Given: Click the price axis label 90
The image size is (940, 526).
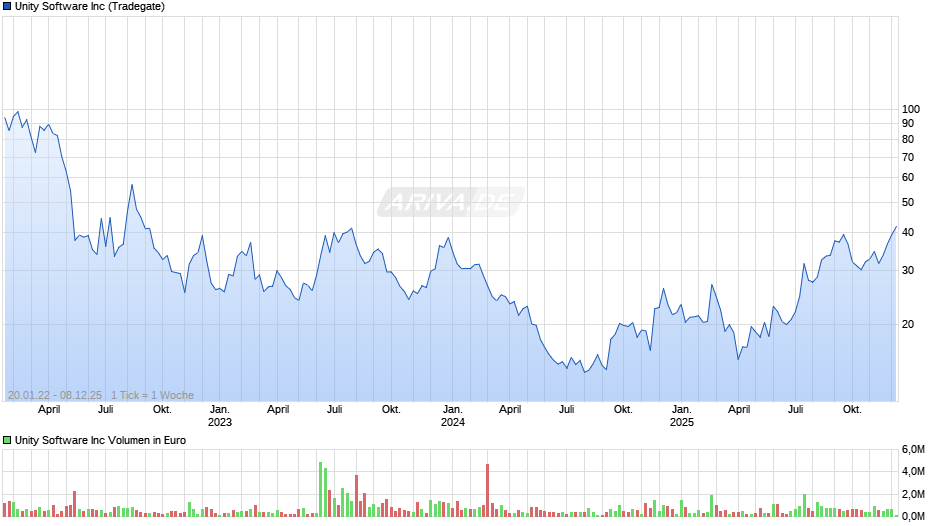Looking at the screenshot, I should (908, 124).
